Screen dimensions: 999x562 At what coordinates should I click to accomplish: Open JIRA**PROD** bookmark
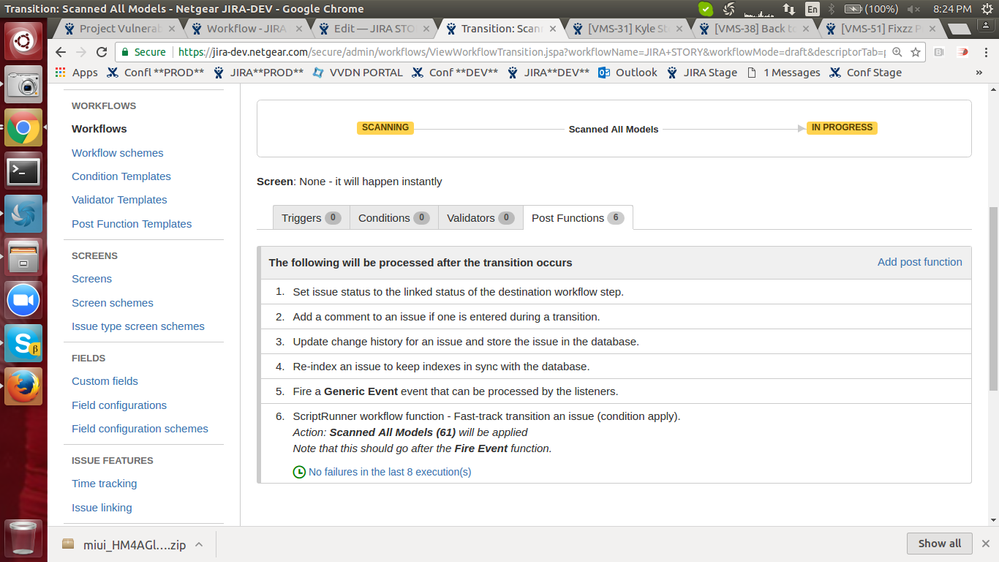[x=258, y=73]
